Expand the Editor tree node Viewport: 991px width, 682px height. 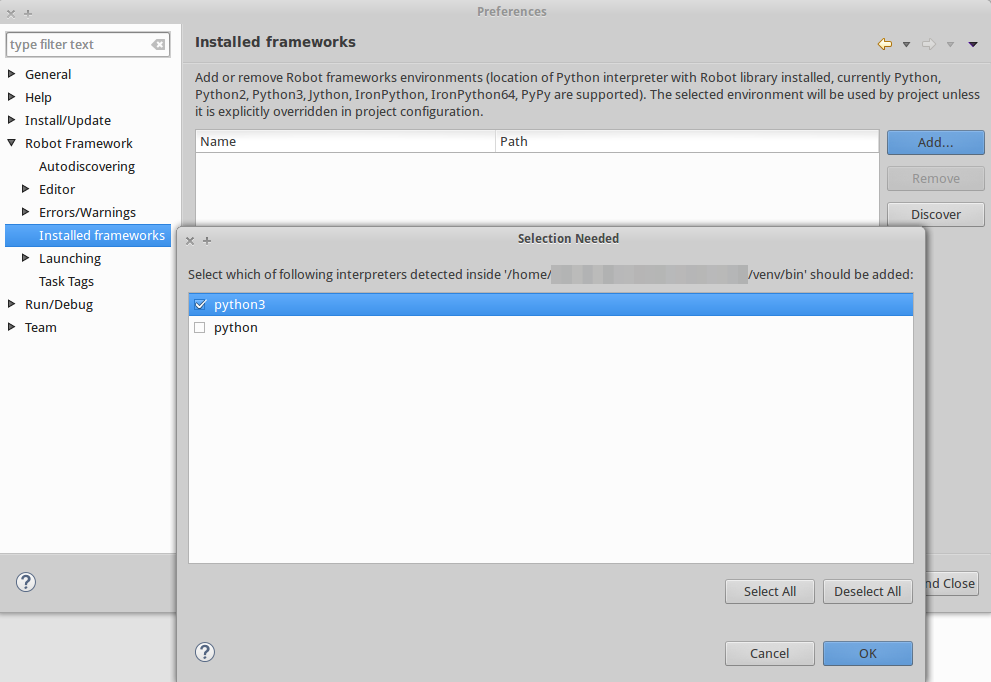tap(26, 189)
